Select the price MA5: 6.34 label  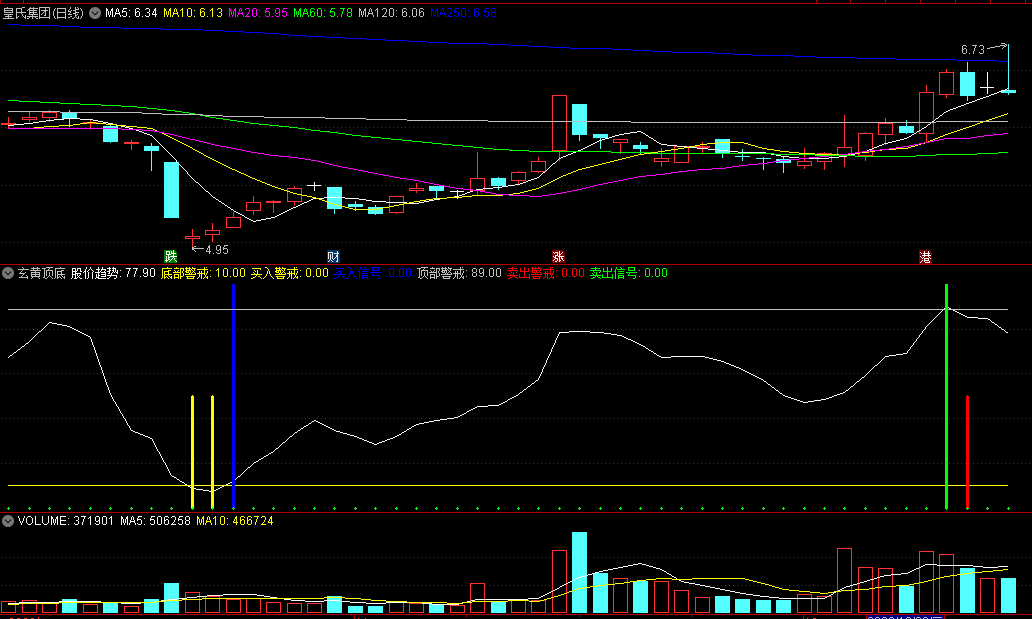pos(131,13)
